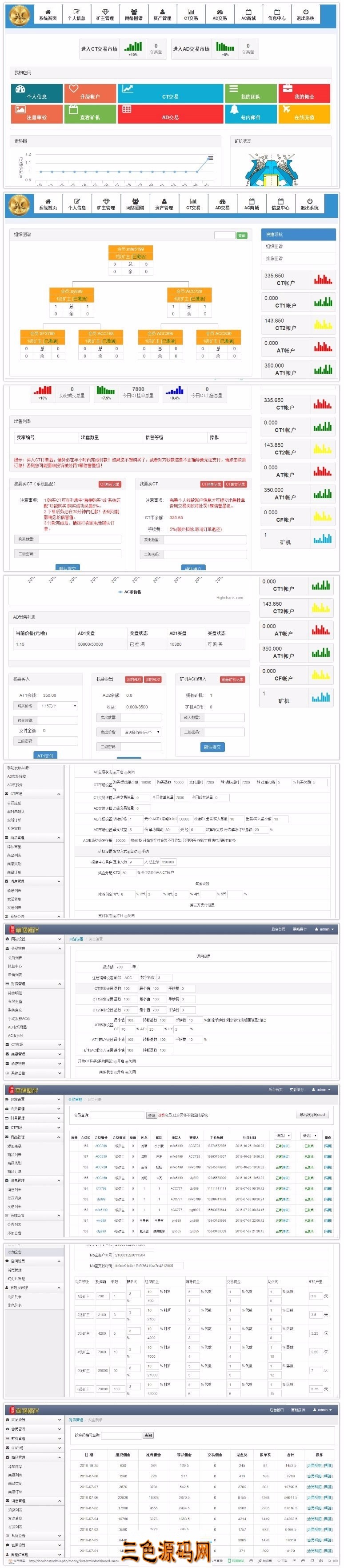Click the table grid icon on red AD交易 tile
Viewport: 344px width, 1568px height.
127,110
